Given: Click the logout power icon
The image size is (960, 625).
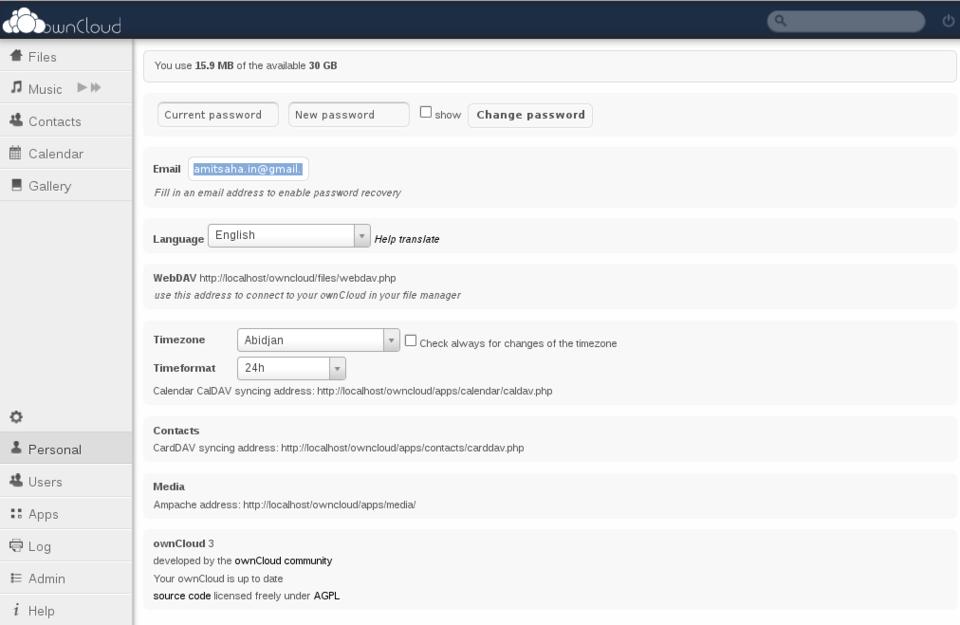Looking at the screenshot, I should 948,21.
